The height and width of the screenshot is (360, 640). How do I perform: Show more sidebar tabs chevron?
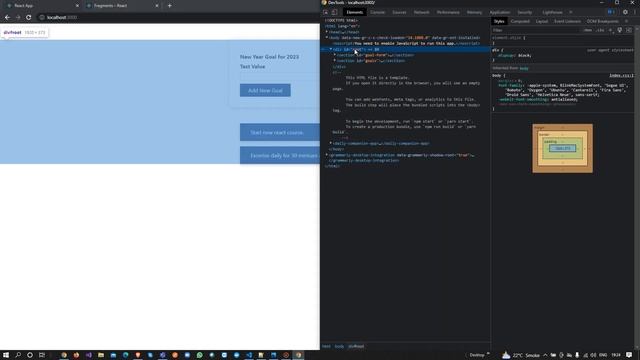[627, 21]
